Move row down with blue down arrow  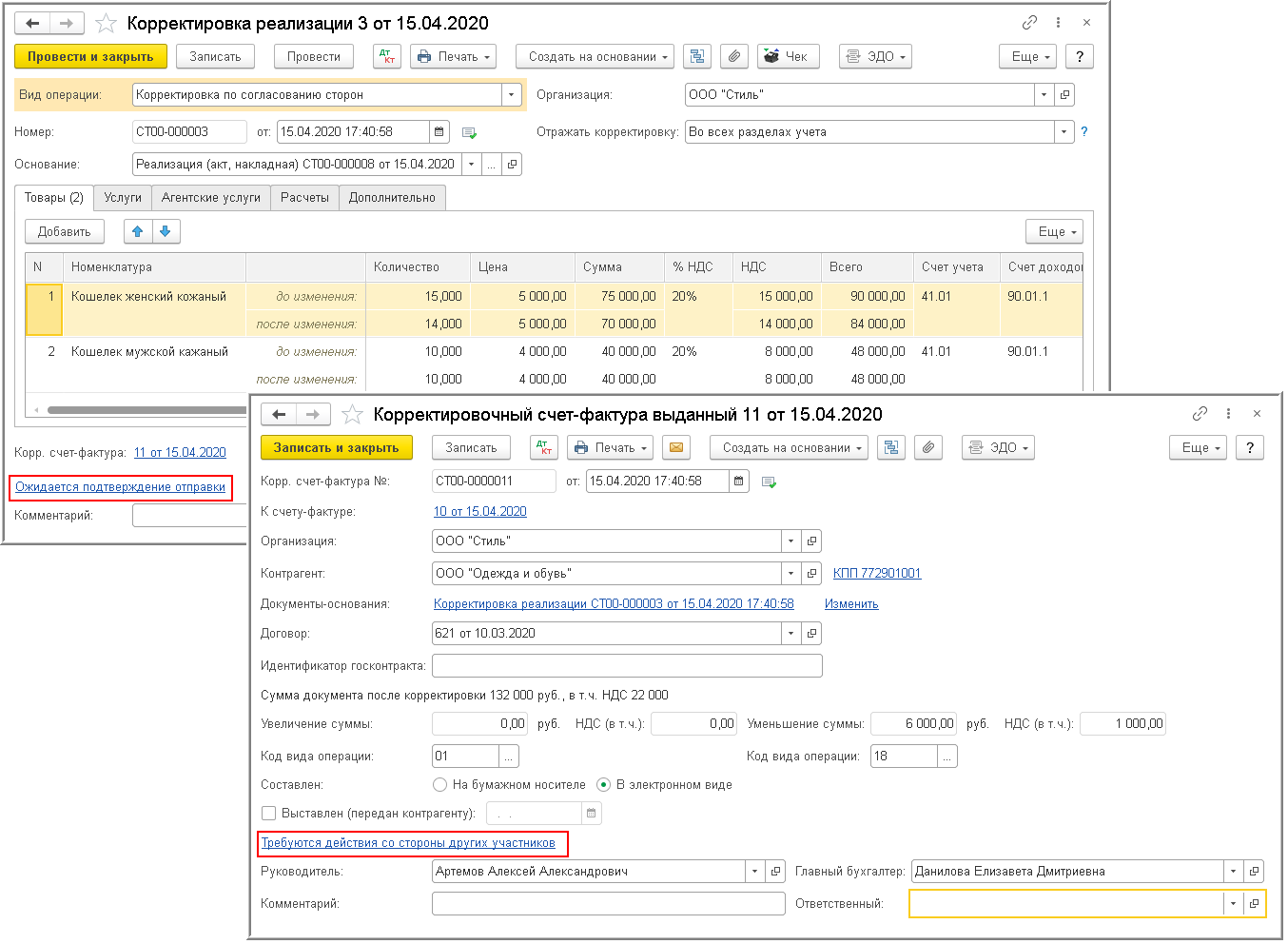pos(166,231)
